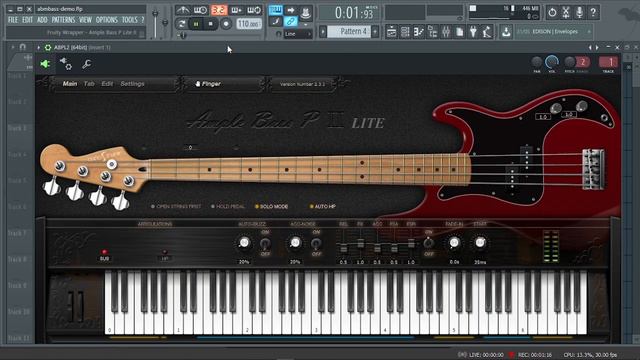Click the tempo 110 field
This screenshot has width=640, height=360.
click(249, 24)
